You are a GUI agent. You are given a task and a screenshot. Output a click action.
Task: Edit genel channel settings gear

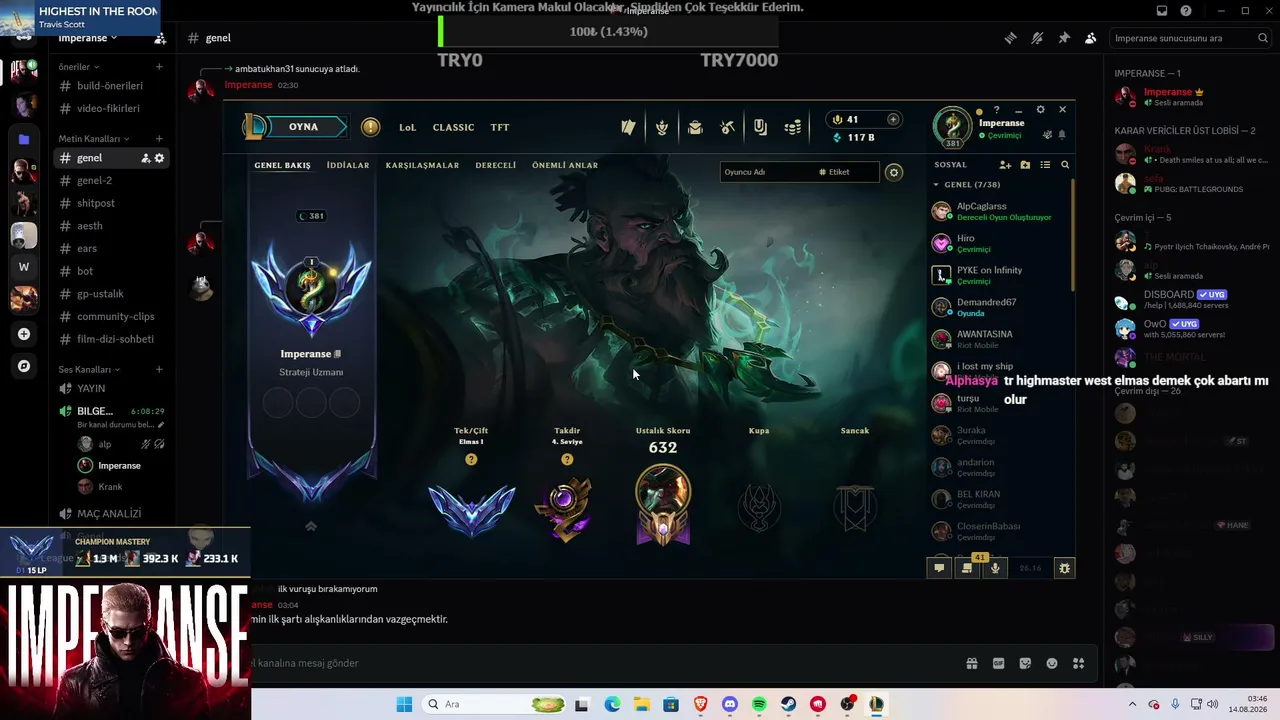(x=159, y=158)
